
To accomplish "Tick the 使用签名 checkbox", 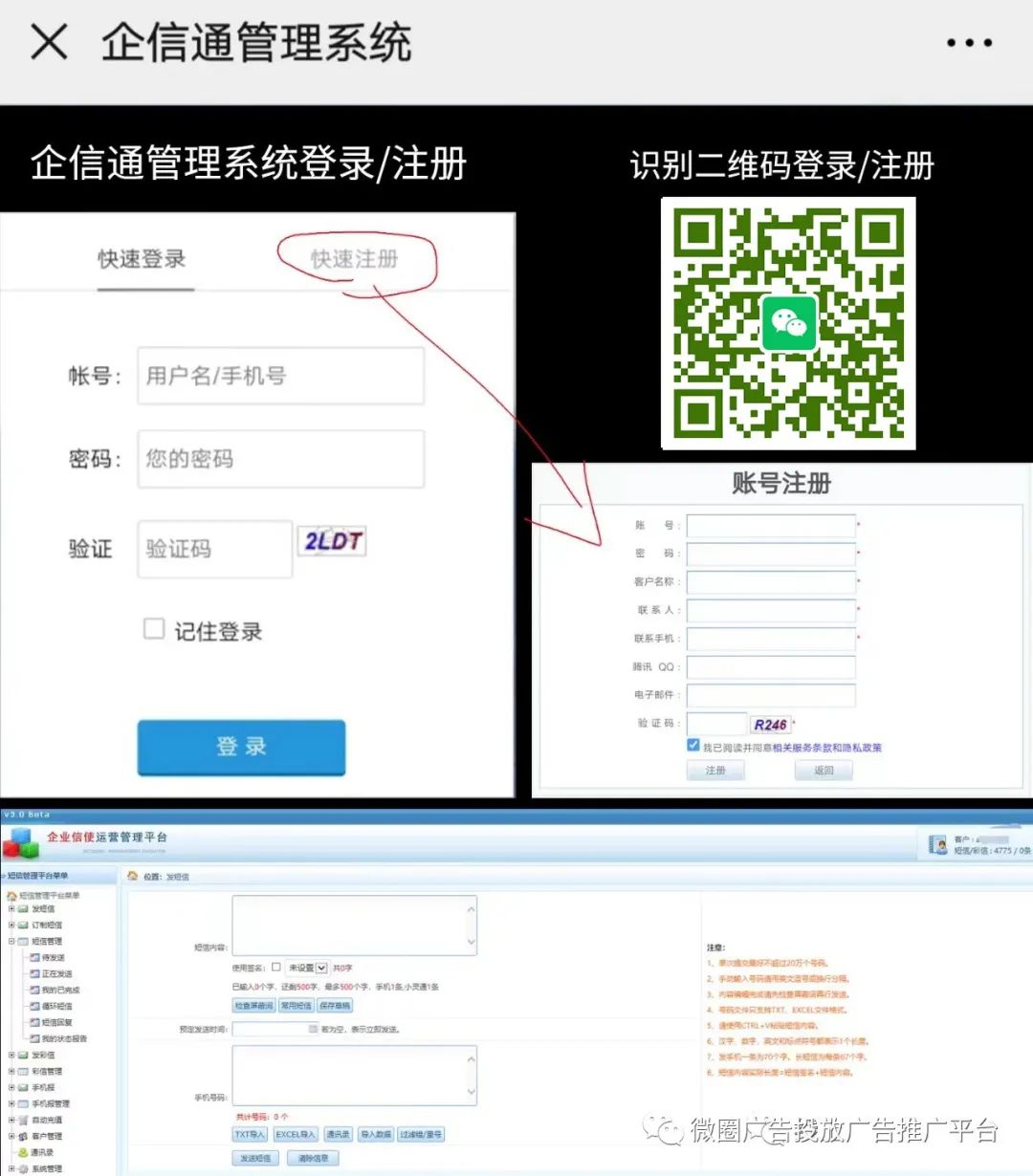I will 276,967.
